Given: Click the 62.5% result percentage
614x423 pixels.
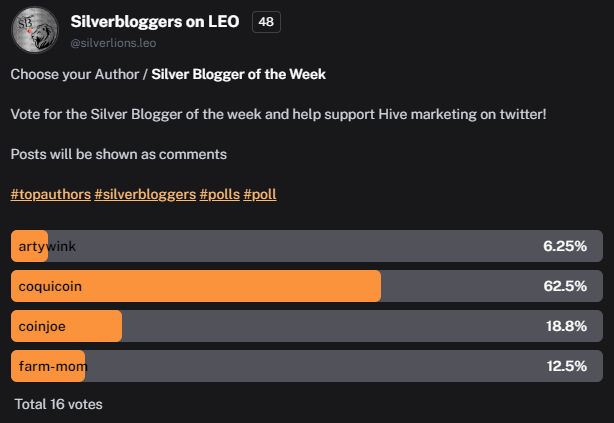Looking at the screenshot, I should 565,286.
